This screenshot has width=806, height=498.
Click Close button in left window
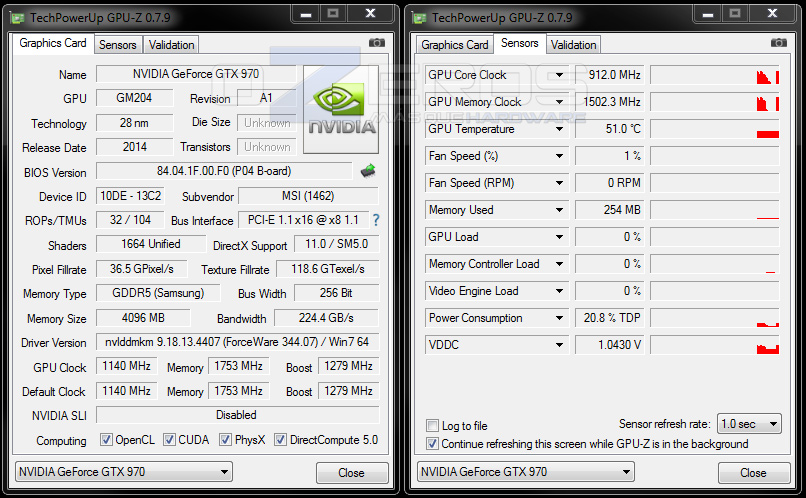tap(352, 473)
